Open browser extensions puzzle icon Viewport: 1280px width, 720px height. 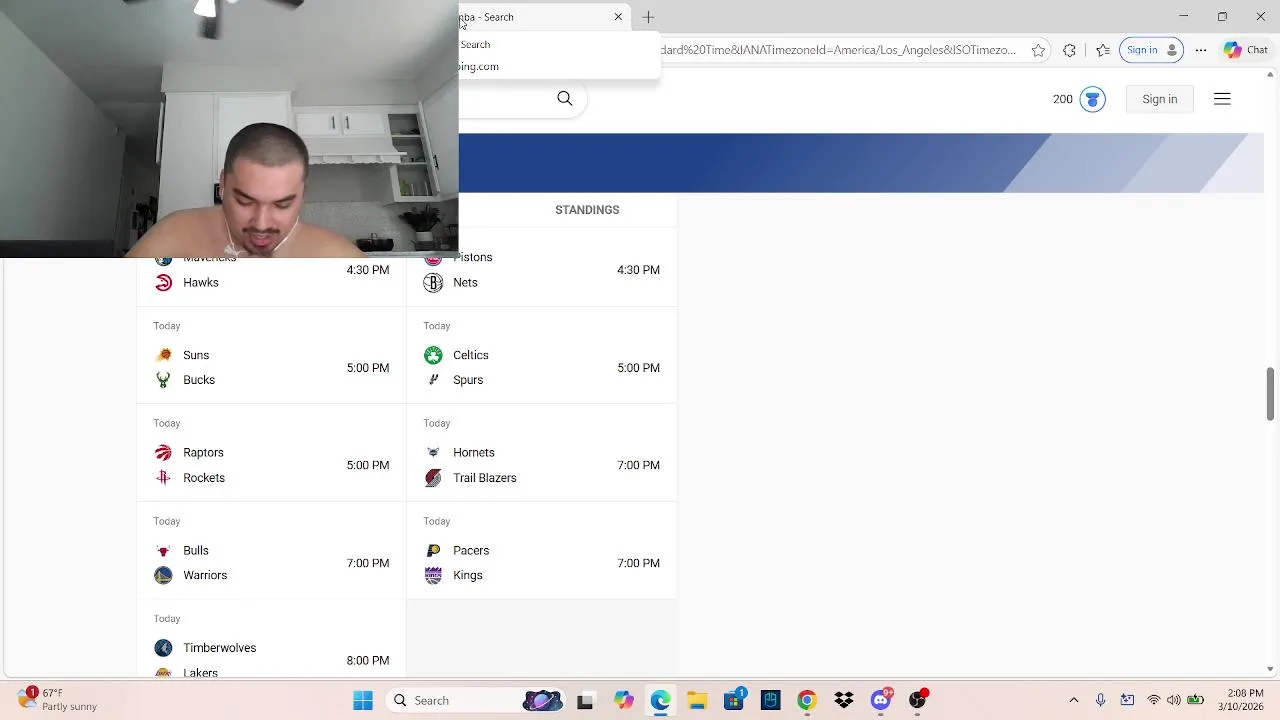[x=1069, y=50]
